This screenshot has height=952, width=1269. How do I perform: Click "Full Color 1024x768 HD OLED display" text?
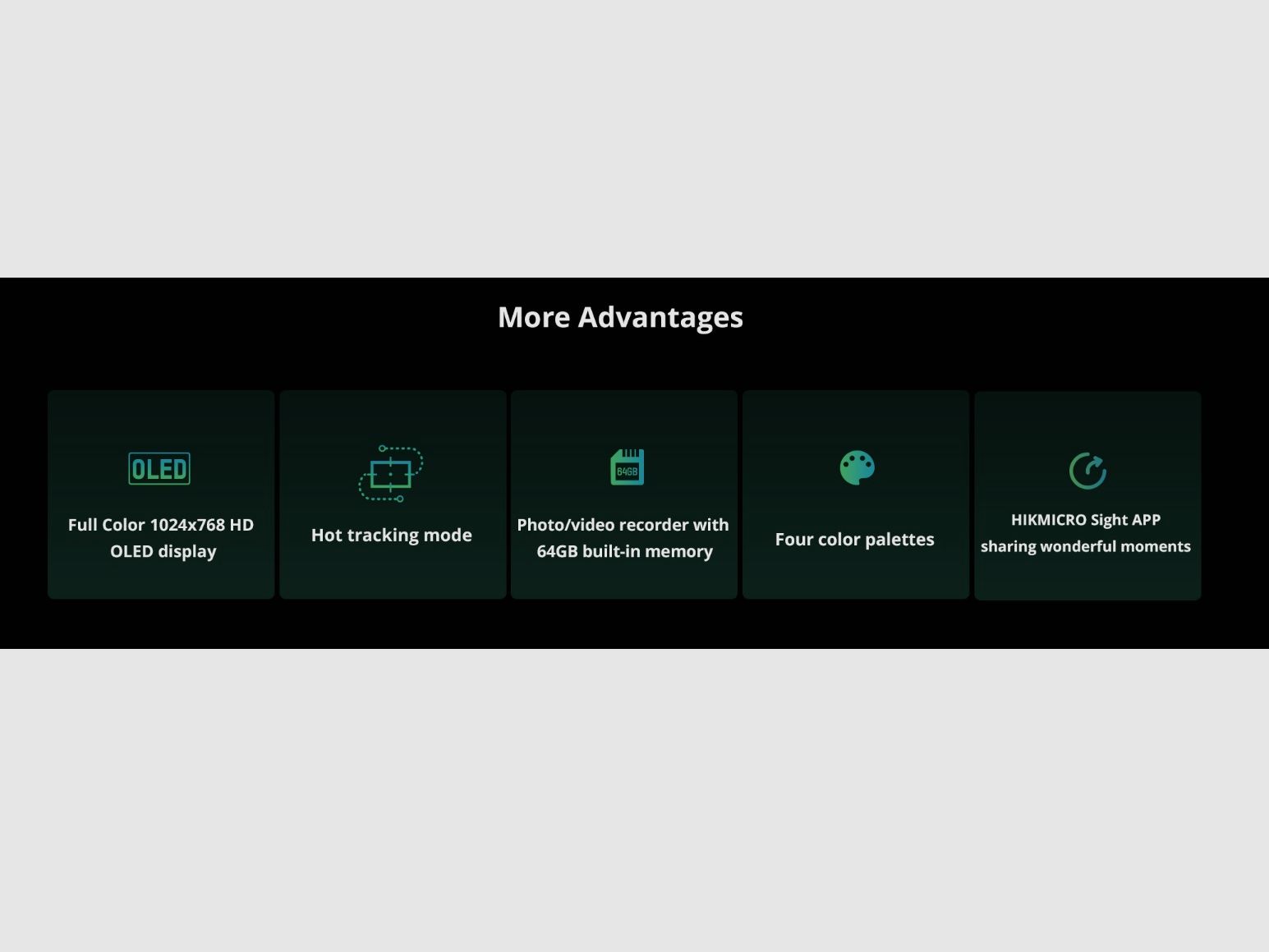click(161, 538)
